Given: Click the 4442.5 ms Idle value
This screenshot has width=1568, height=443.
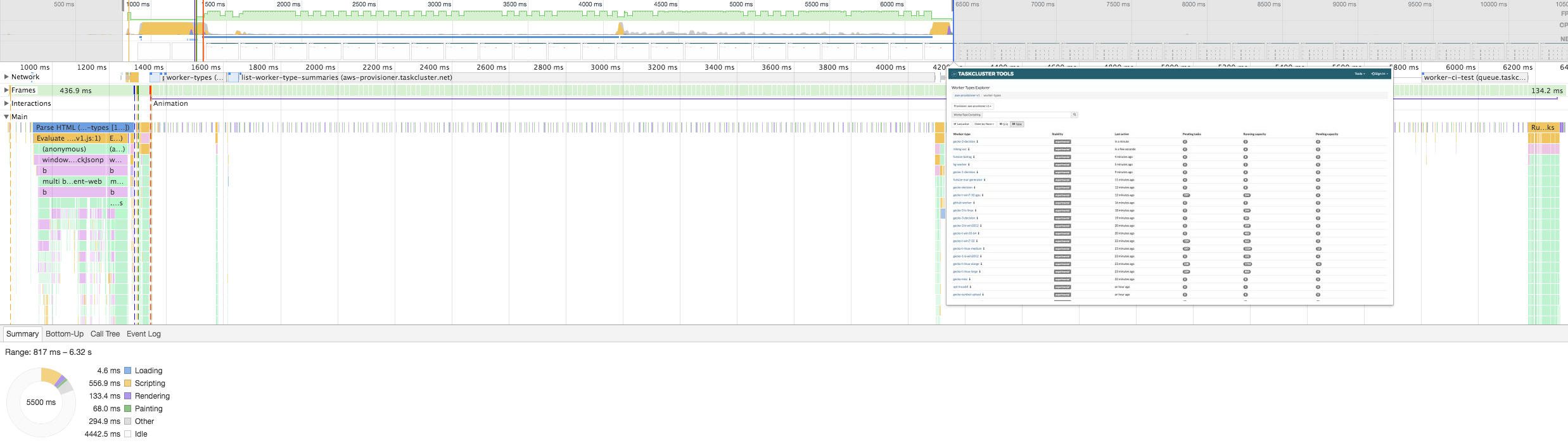Looking at the screenshot, I should (103, 434).
